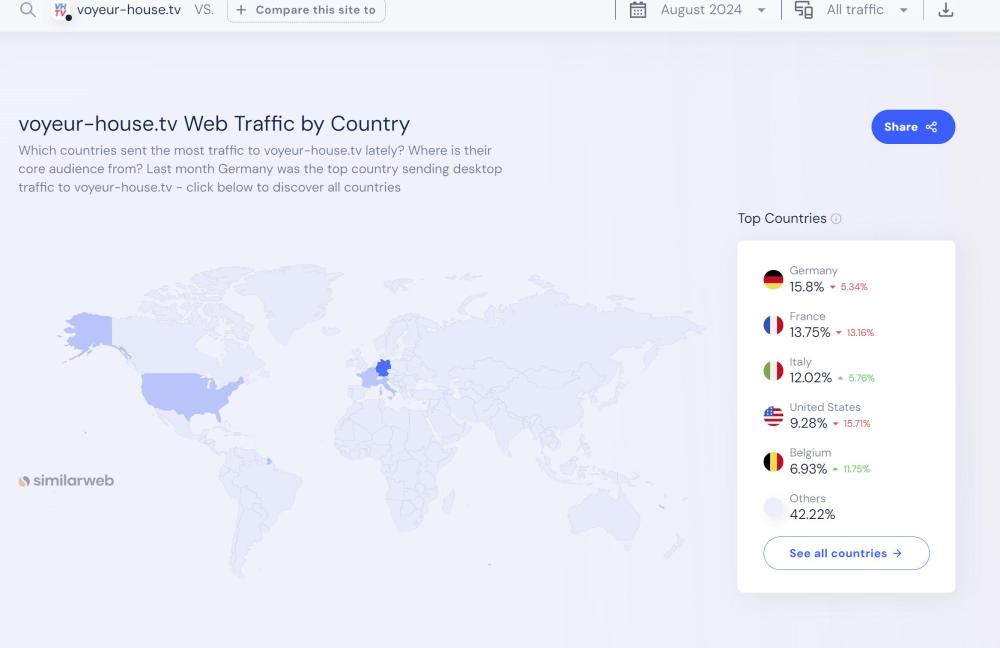
Task: Open See all countries link
Action: pyautogui.click(x=846, y=553)
